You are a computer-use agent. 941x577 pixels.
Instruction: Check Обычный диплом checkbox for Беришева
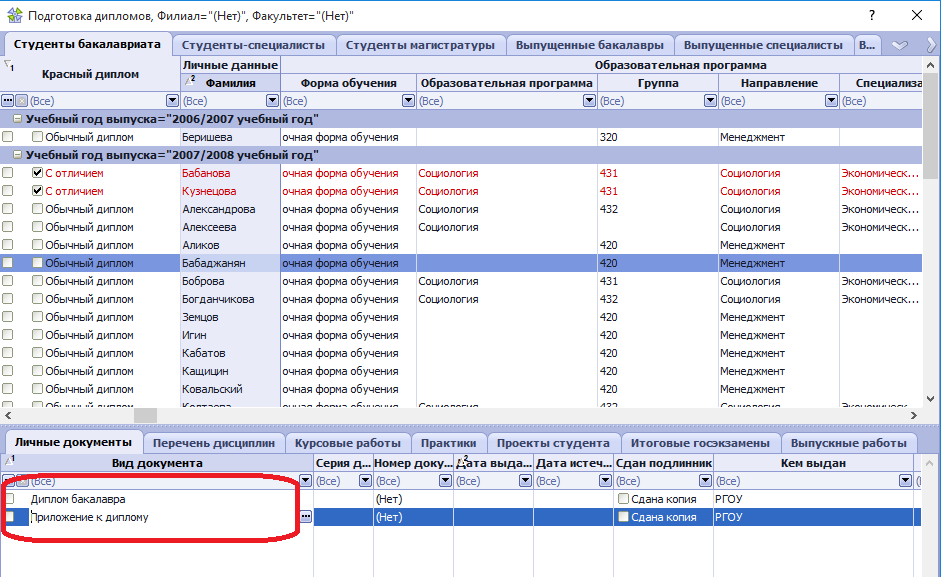tap(38, 137)
